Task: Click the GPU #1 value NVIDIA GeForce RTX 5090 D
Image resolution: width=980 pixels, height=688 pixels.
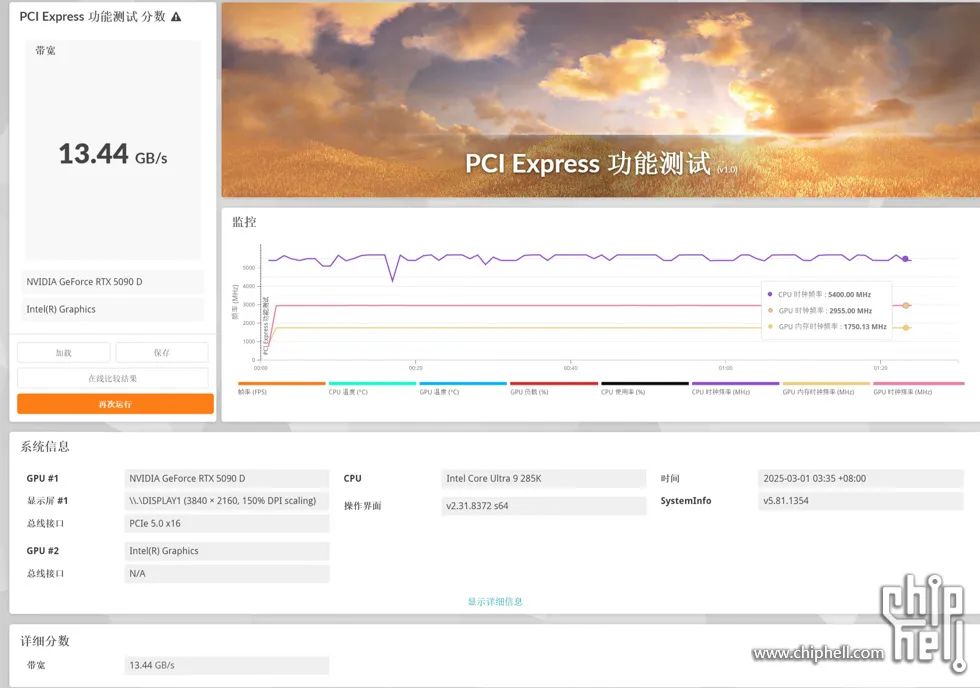Action: (x=227, y=479)
